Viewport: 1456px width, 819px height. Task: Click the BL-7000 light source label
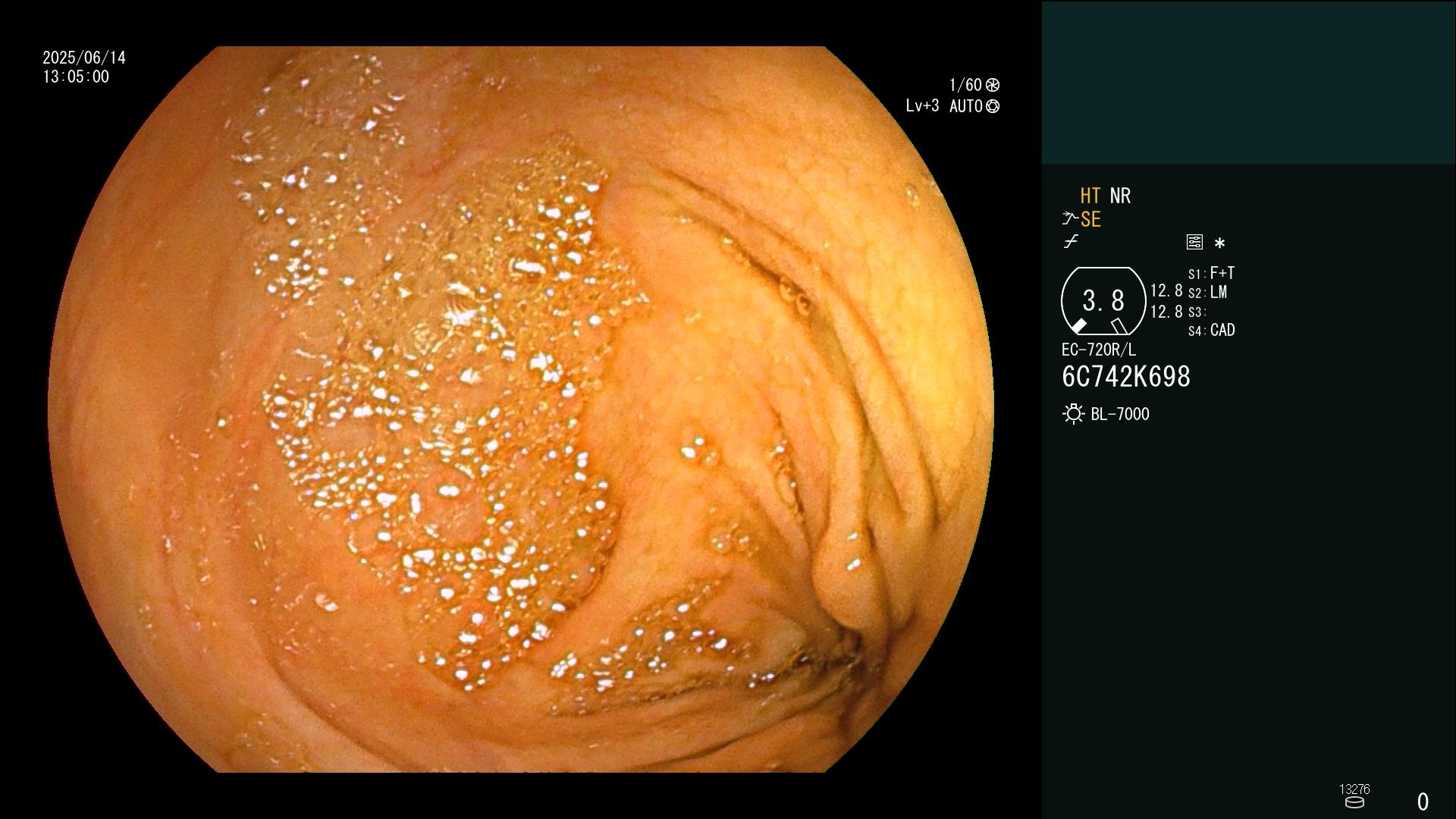(x=1120, y=414)
